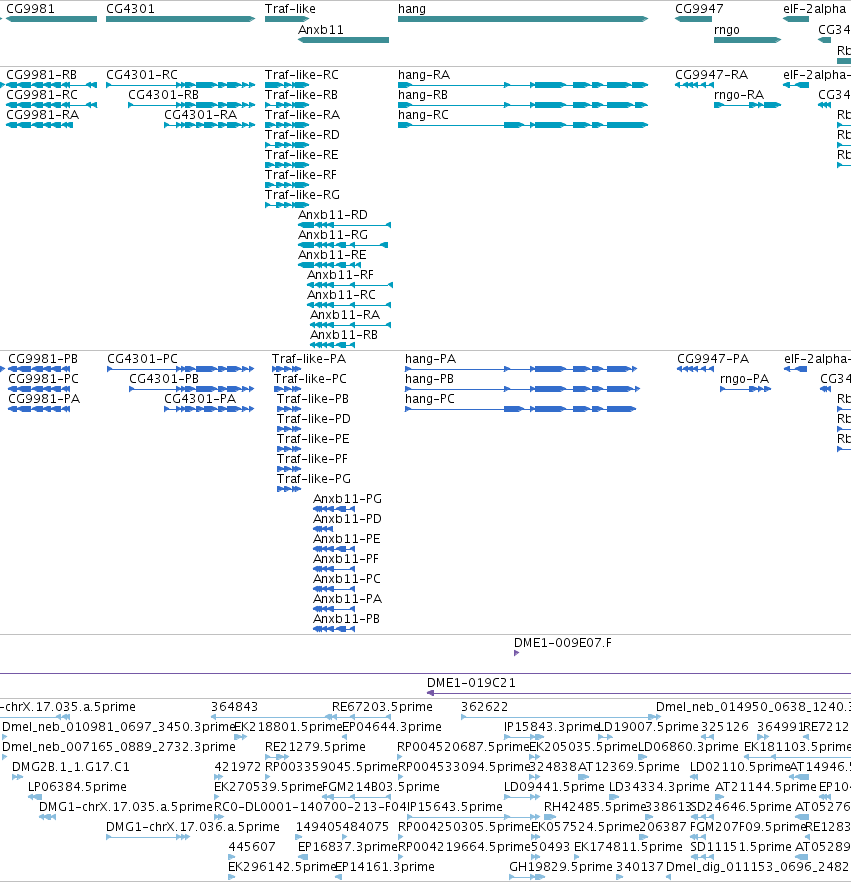Click the eIF-2alpha gene label

tap(814, 9)
